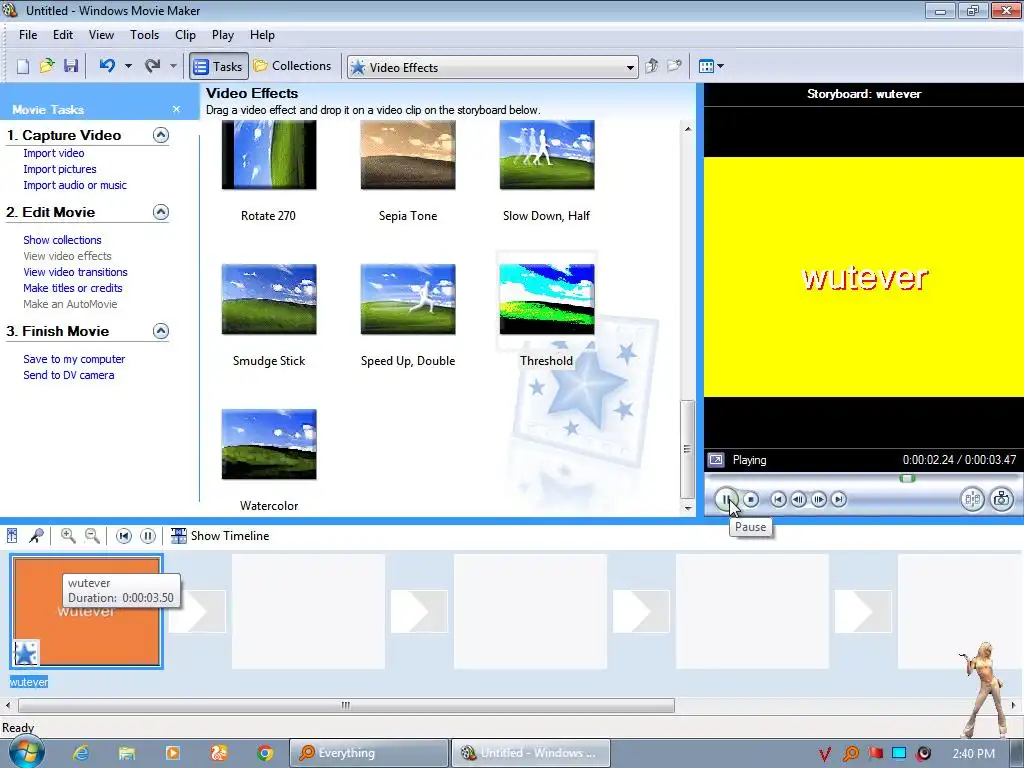
Task: Save the project with the floppy disk icon
Action: (71, 66)
